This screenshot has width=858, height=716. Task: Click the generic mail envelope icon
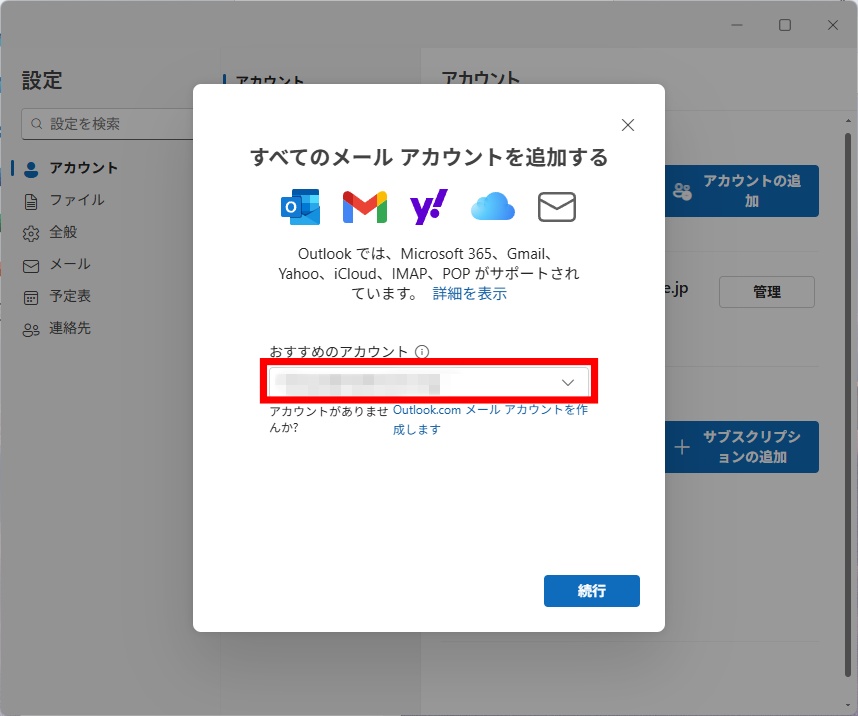pos(557,207)
